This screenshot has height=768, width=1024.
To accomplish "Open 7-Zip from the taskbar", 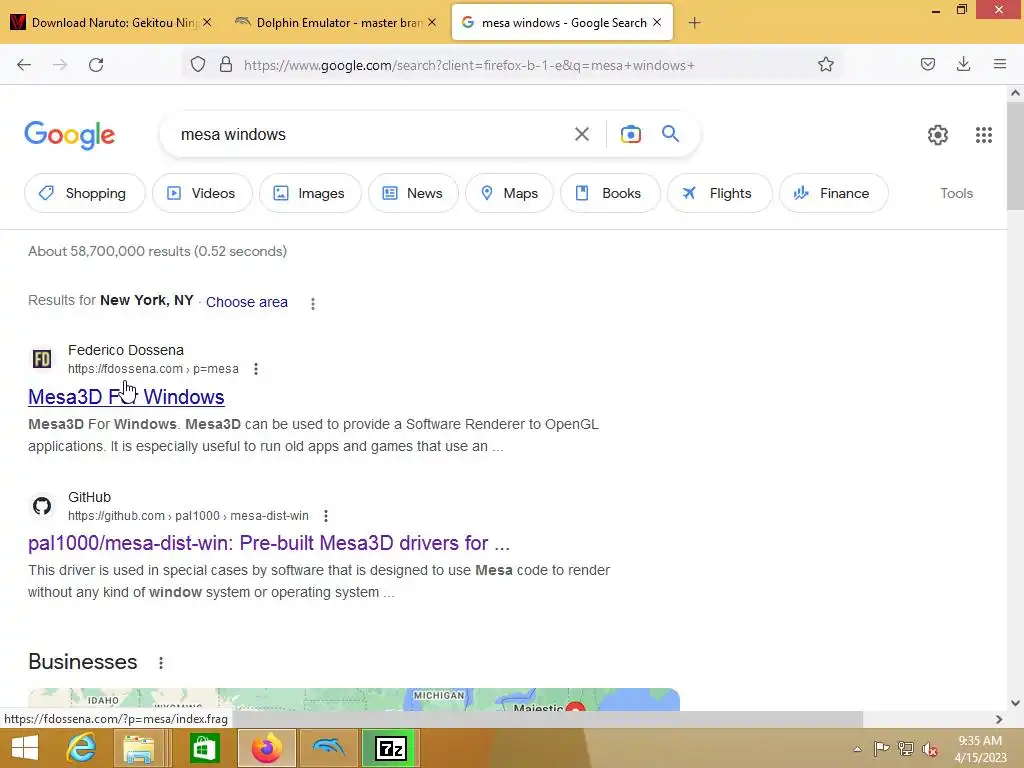I will [391, 748].
